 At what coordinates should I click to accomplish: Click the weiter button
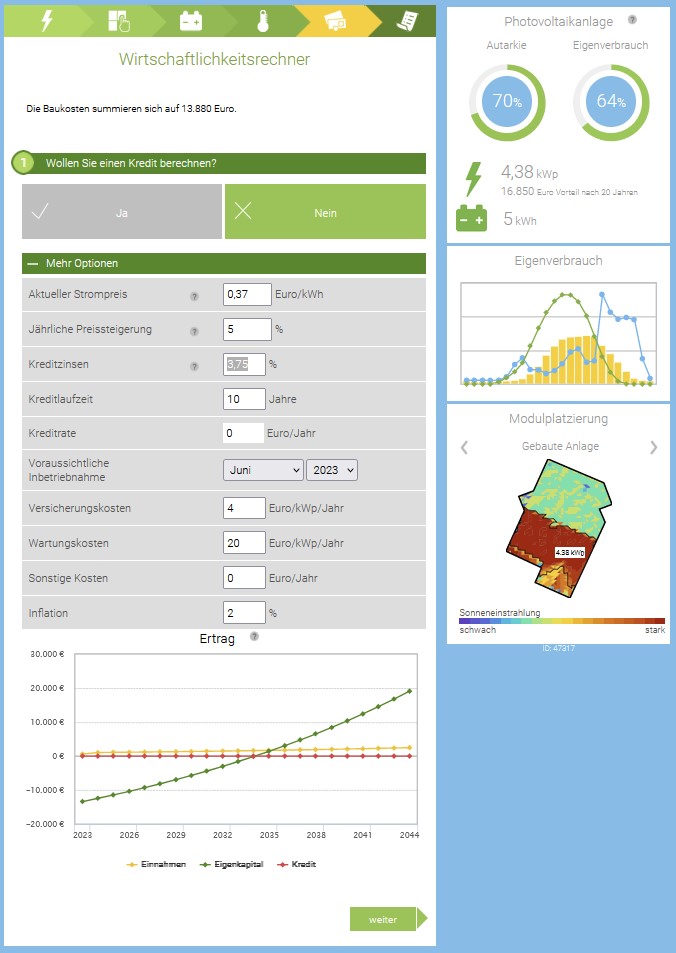point(383,919)
